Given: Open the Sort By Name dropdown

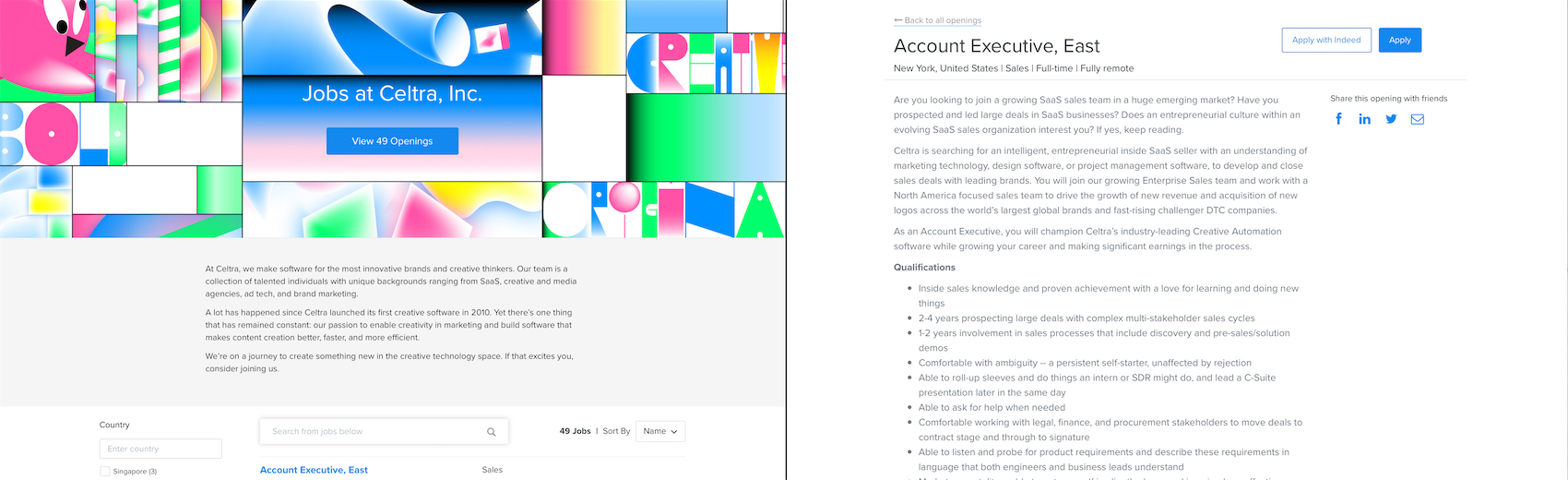Looking at the screenshot, I should 659,431.
